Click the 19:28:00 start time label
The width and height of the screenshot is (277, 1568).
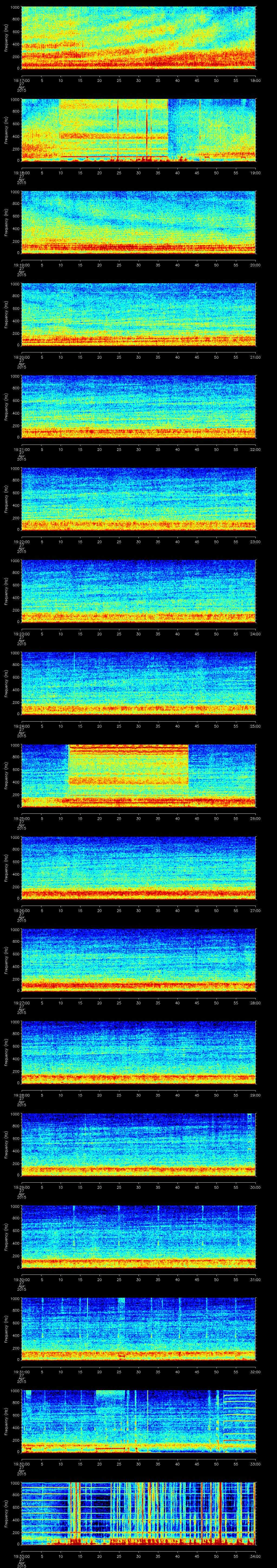(21, 1095)
